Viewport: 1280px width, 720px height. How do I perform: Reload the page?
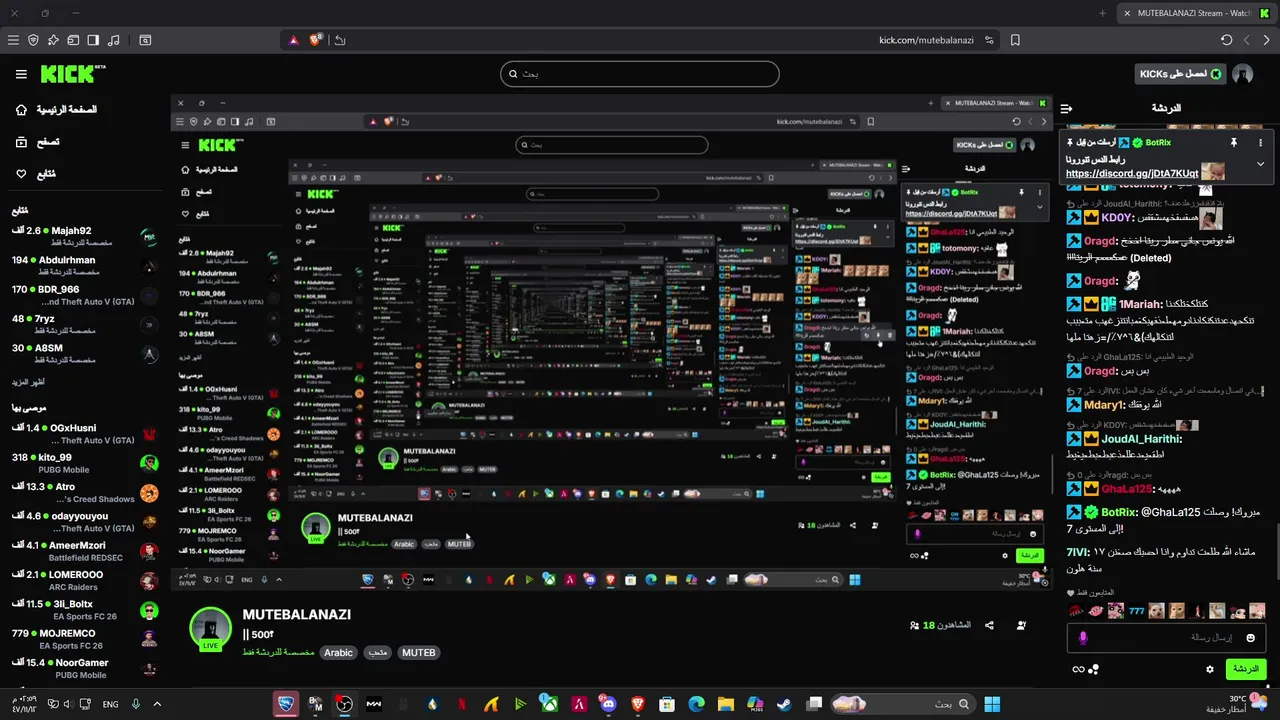[x=1226, y=40]
